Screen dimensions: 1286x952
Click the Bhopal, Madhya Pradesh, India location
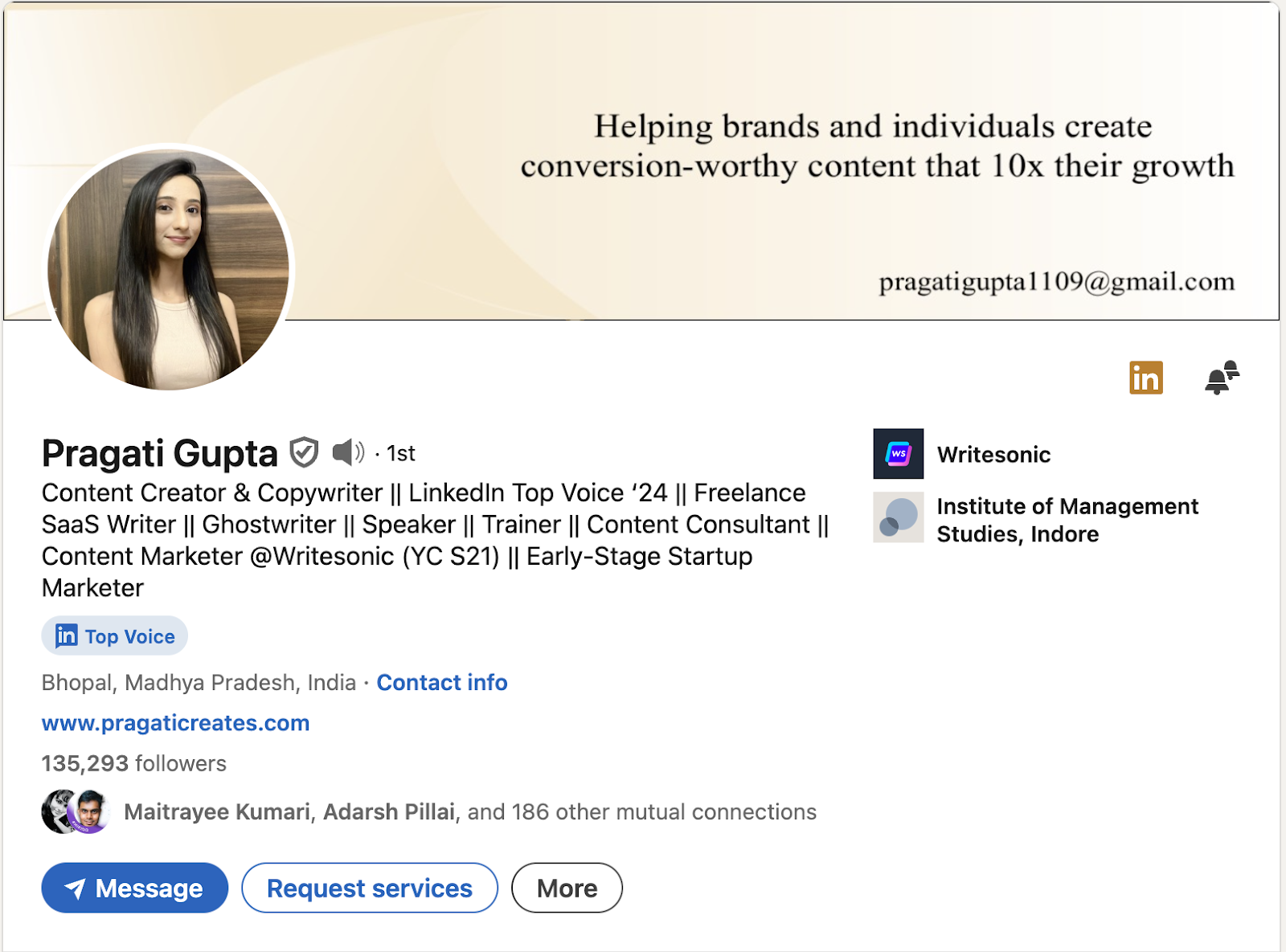point(199,682)
